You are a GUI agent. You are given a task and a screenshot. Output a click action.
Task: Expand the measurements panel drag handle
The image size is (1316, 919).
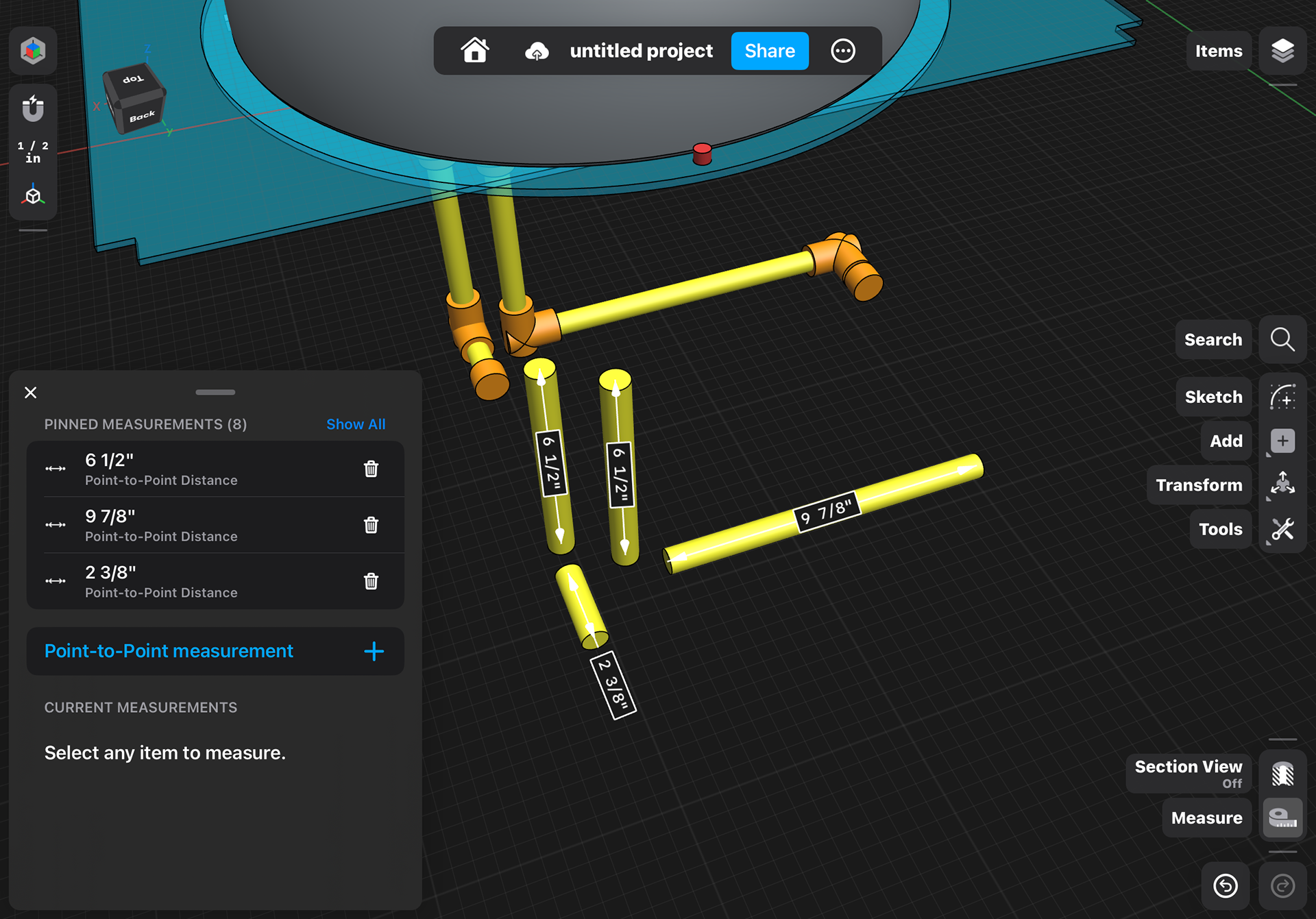pos(215,392)
